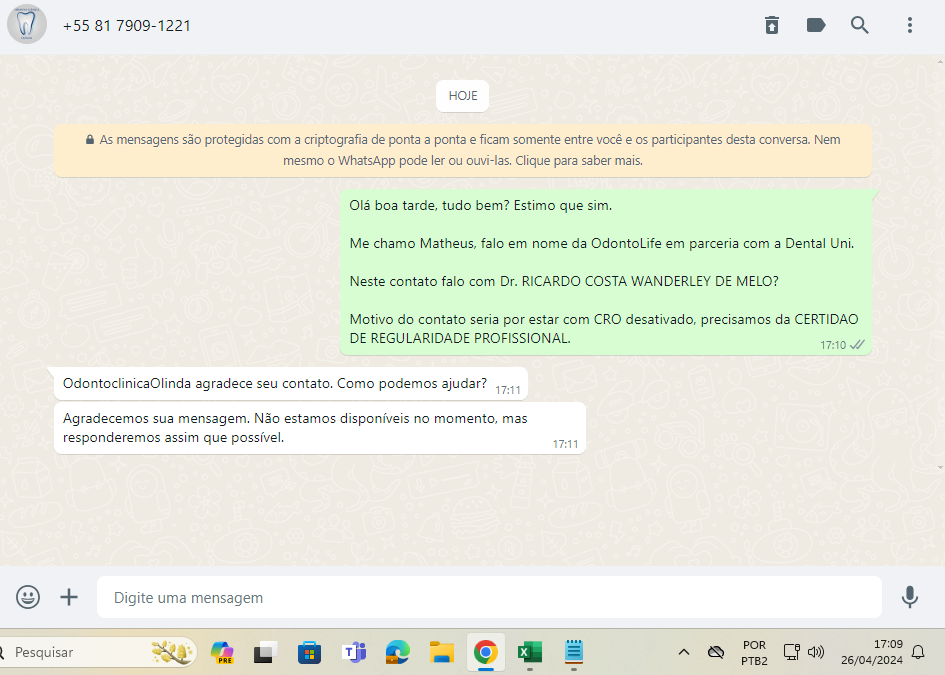Expand hidden system tray icons

684,652
